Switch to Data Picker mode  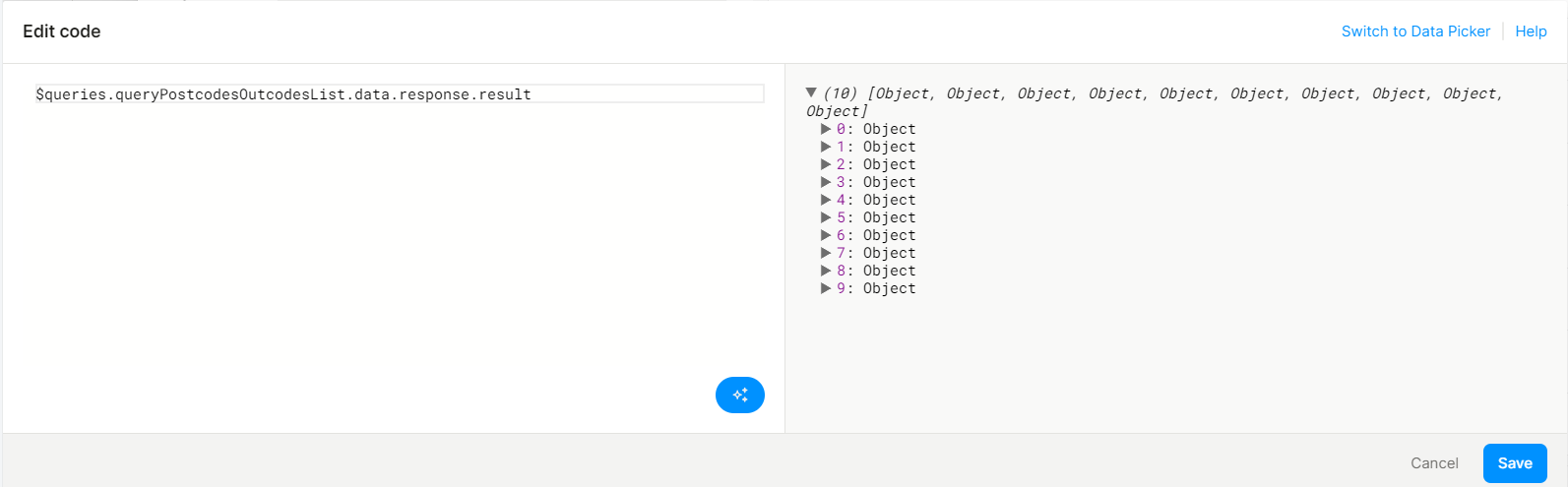click(1415, 31)
